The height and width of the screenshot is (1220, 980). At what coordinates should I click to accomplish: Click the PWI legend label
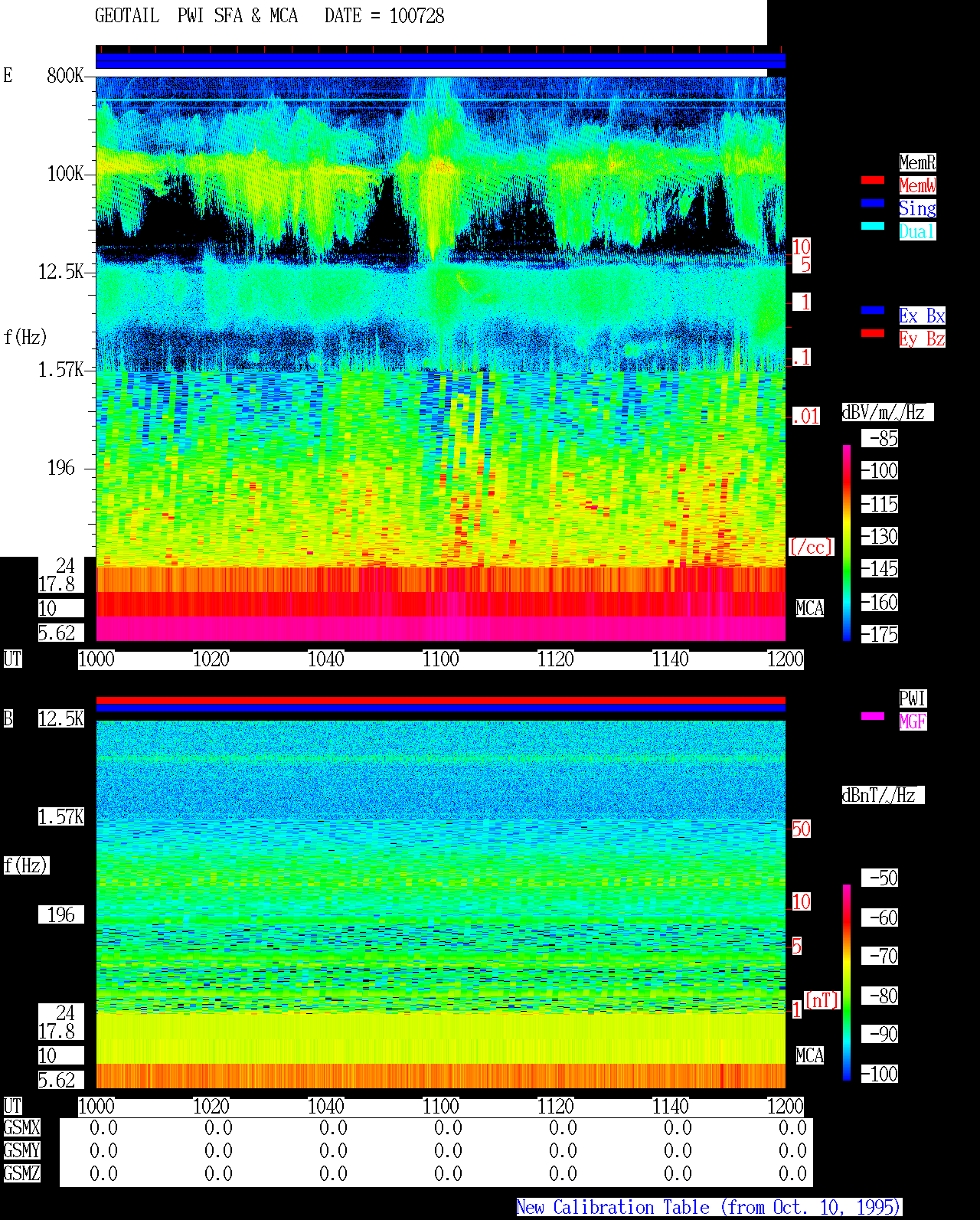pos(913,698)
